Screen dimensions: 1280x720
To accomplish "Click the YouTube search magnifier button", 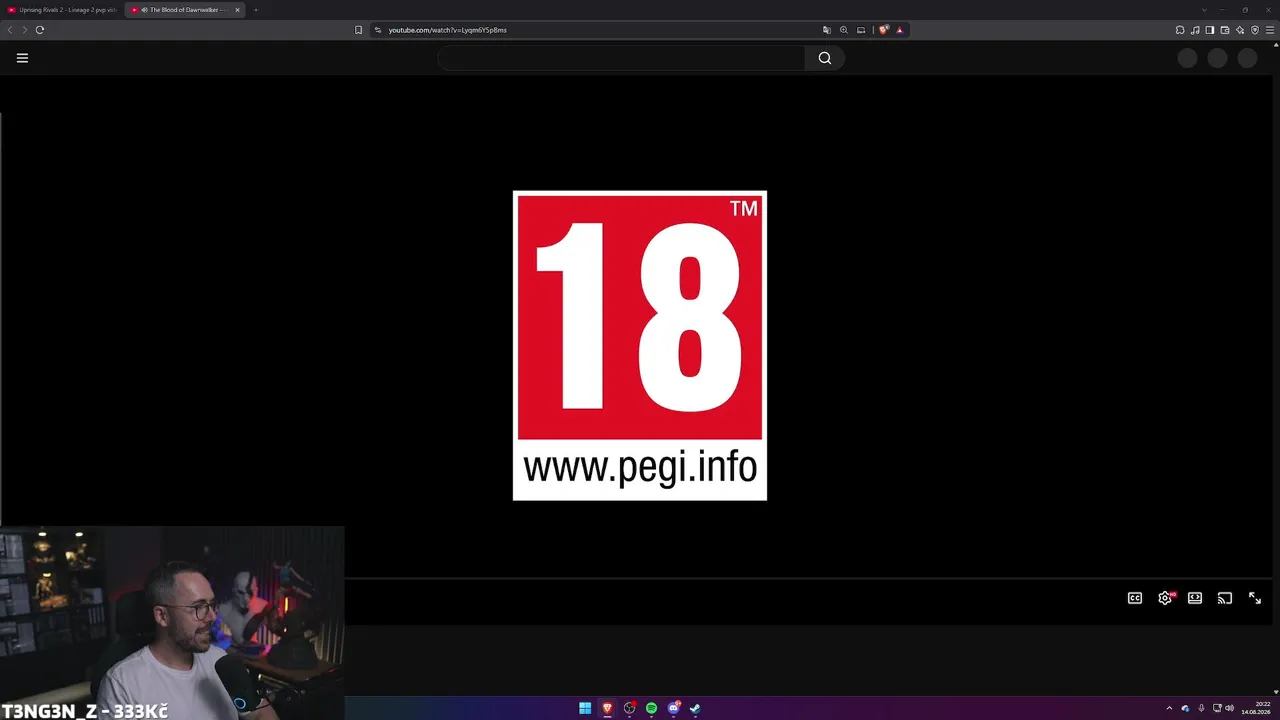I will 825,58.
